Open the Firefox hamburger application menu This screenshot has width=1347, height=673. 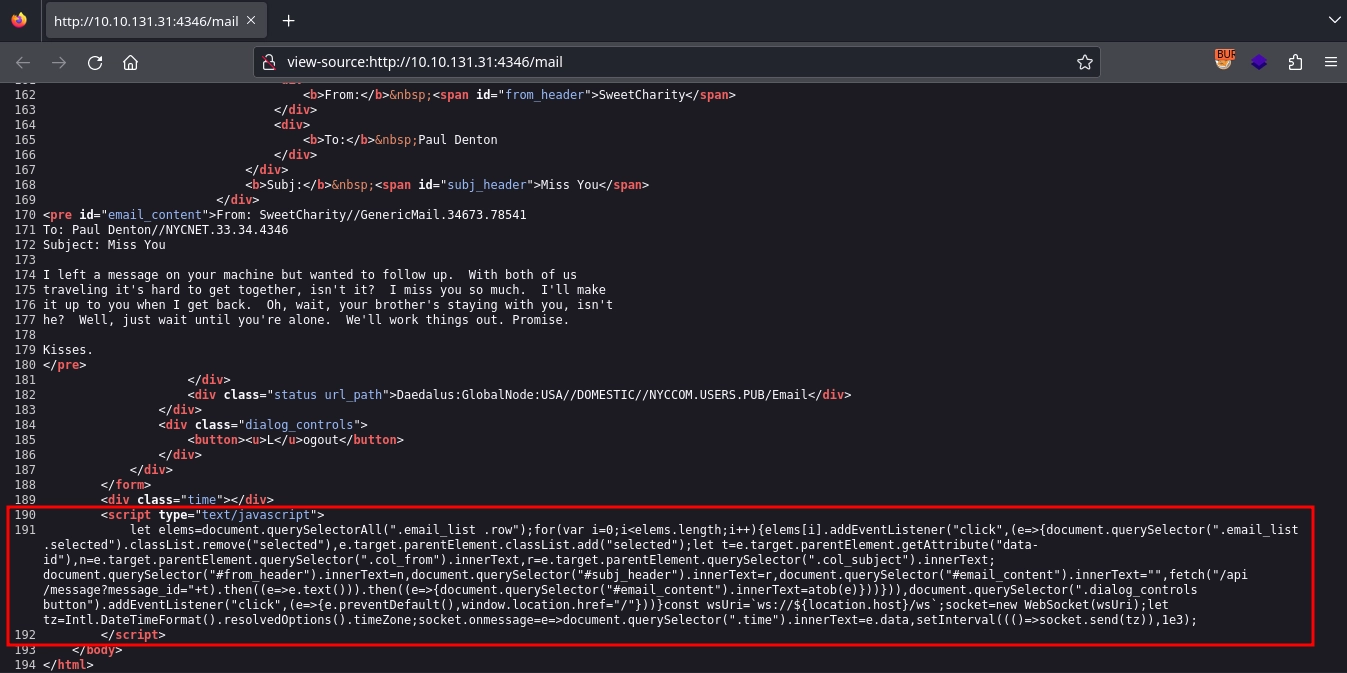pyautogui.click(x=1330, y=62)
